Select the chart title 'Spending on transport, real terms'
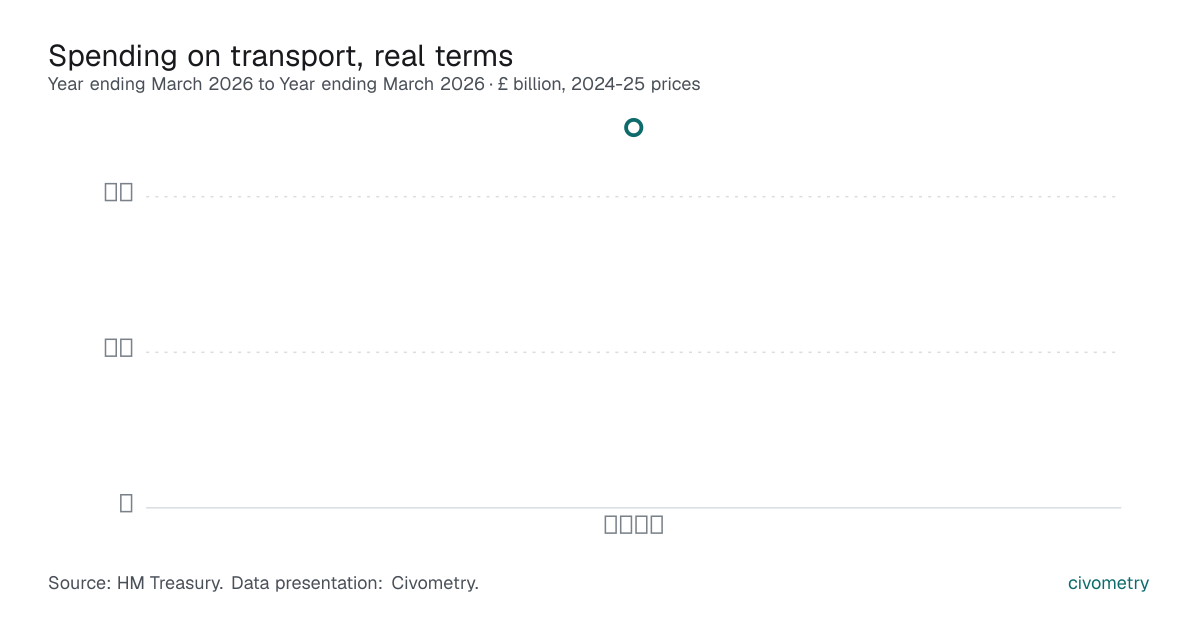The height and width of the screenshot is (630, 1200). point(280,55)
